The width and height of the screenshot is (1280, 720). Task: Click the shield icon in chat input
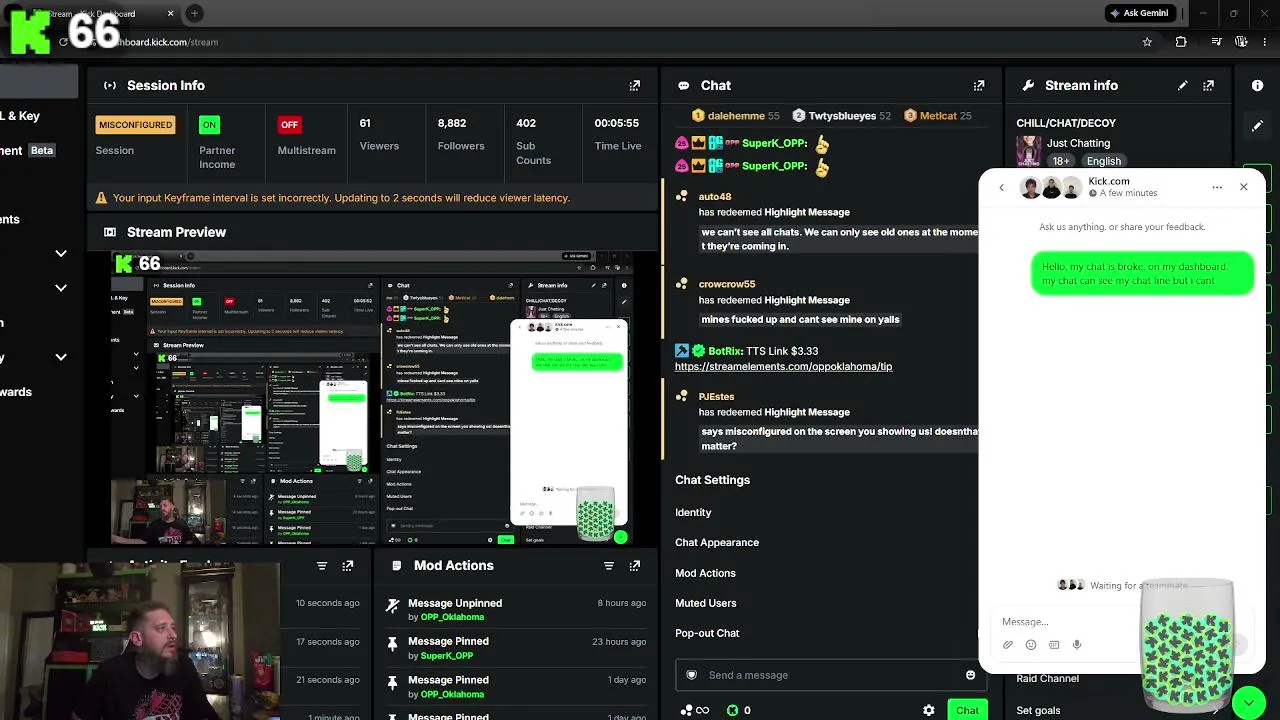coord(691,675)
